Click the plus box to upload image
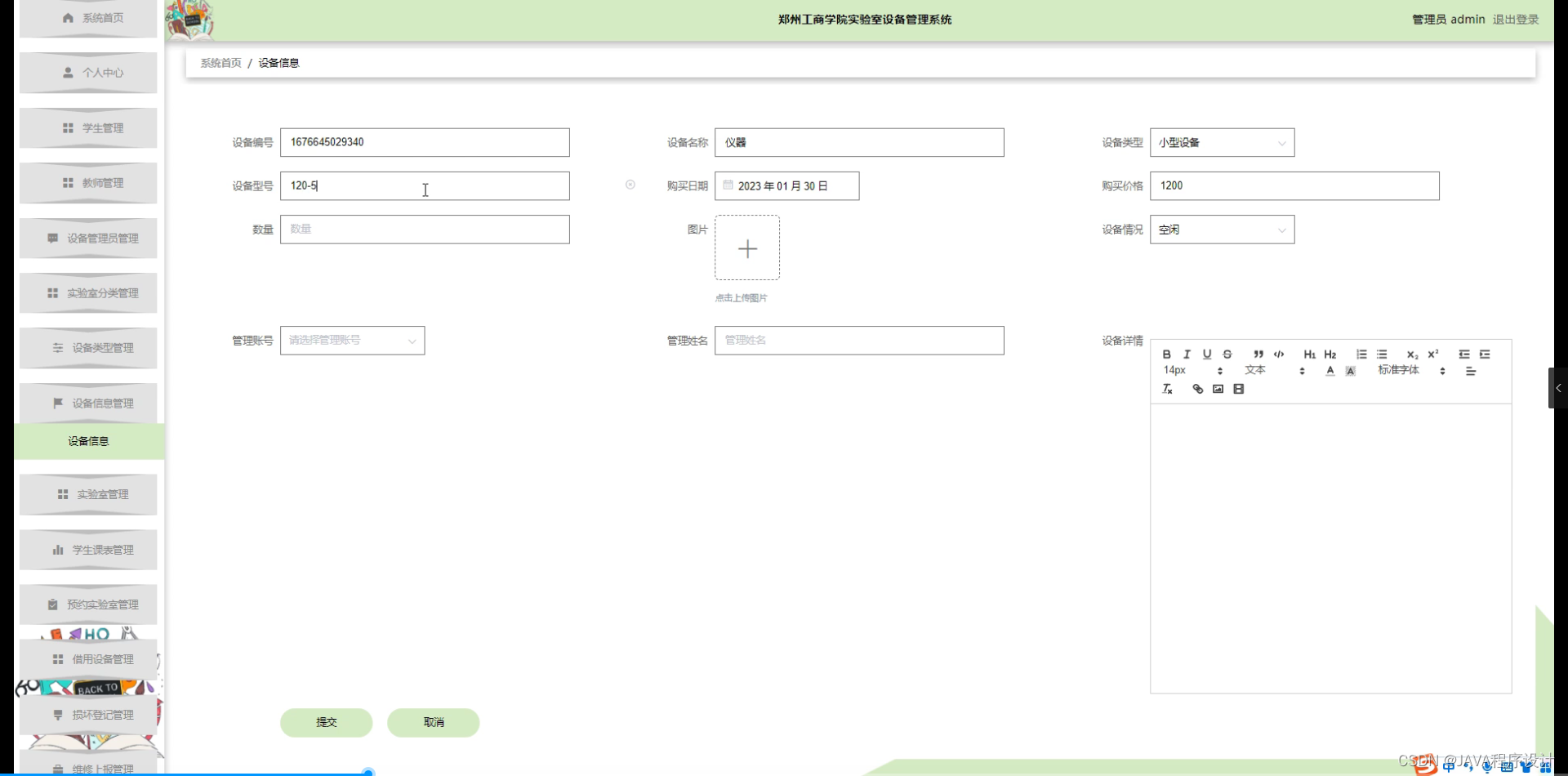1568x776 pixels. pos(747,248)
